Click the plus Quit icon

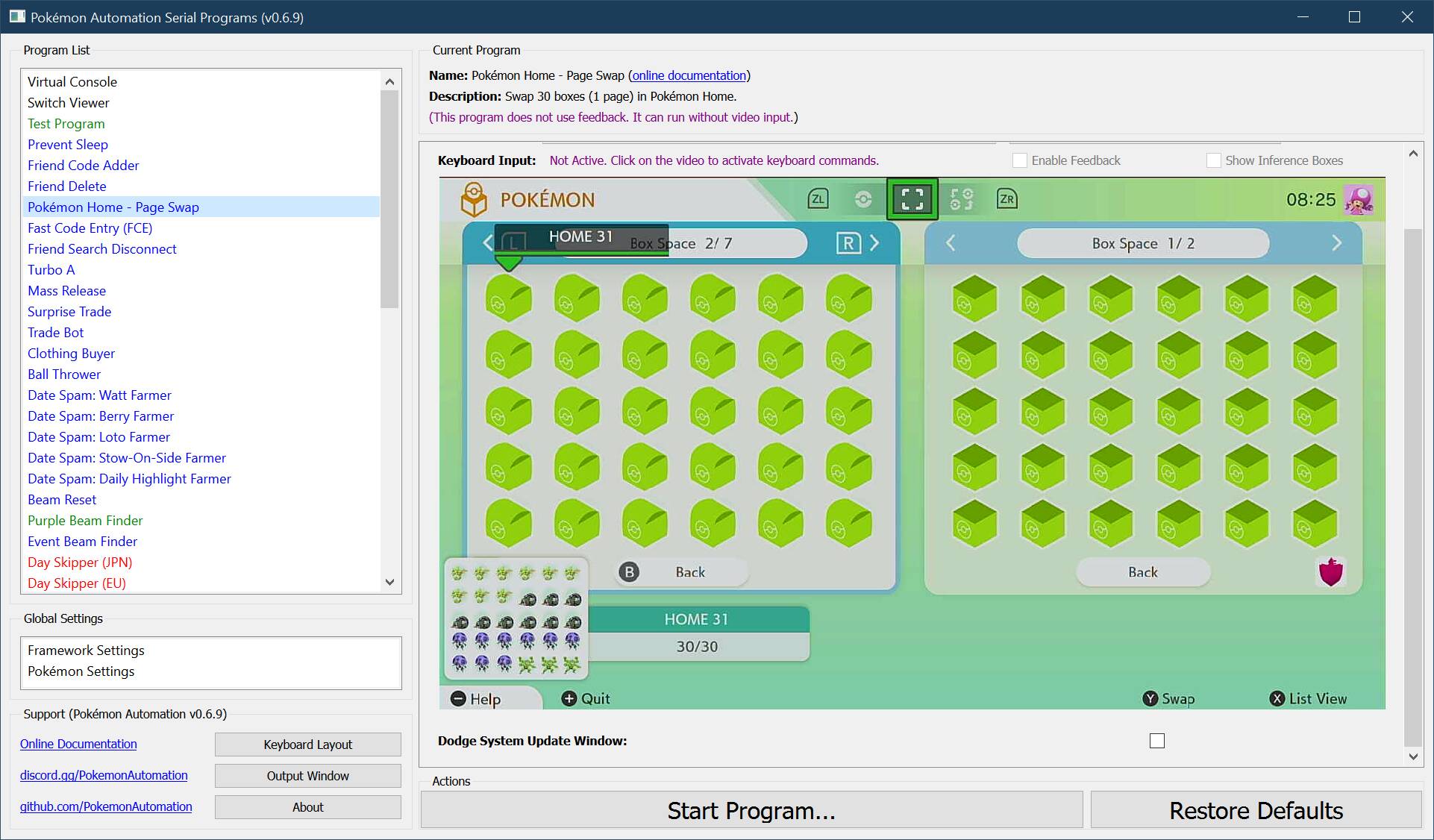coord(569,699)
